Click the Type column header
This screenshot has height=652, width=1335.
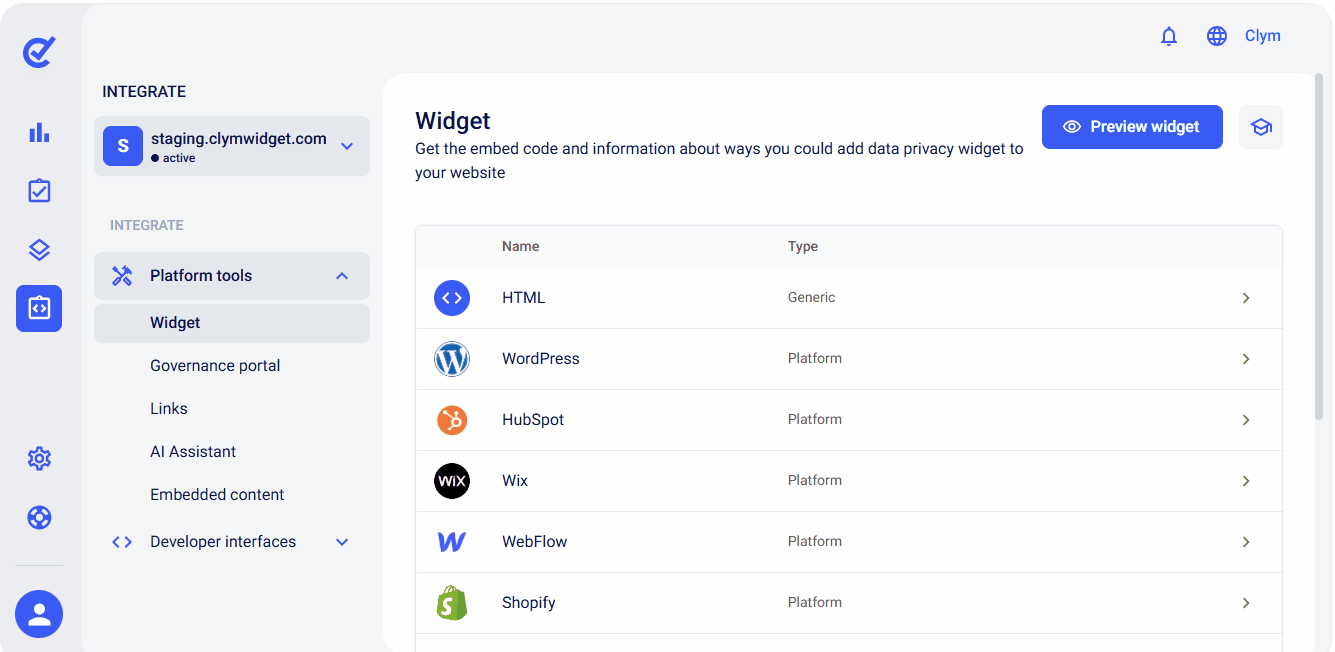click(803, 246)
